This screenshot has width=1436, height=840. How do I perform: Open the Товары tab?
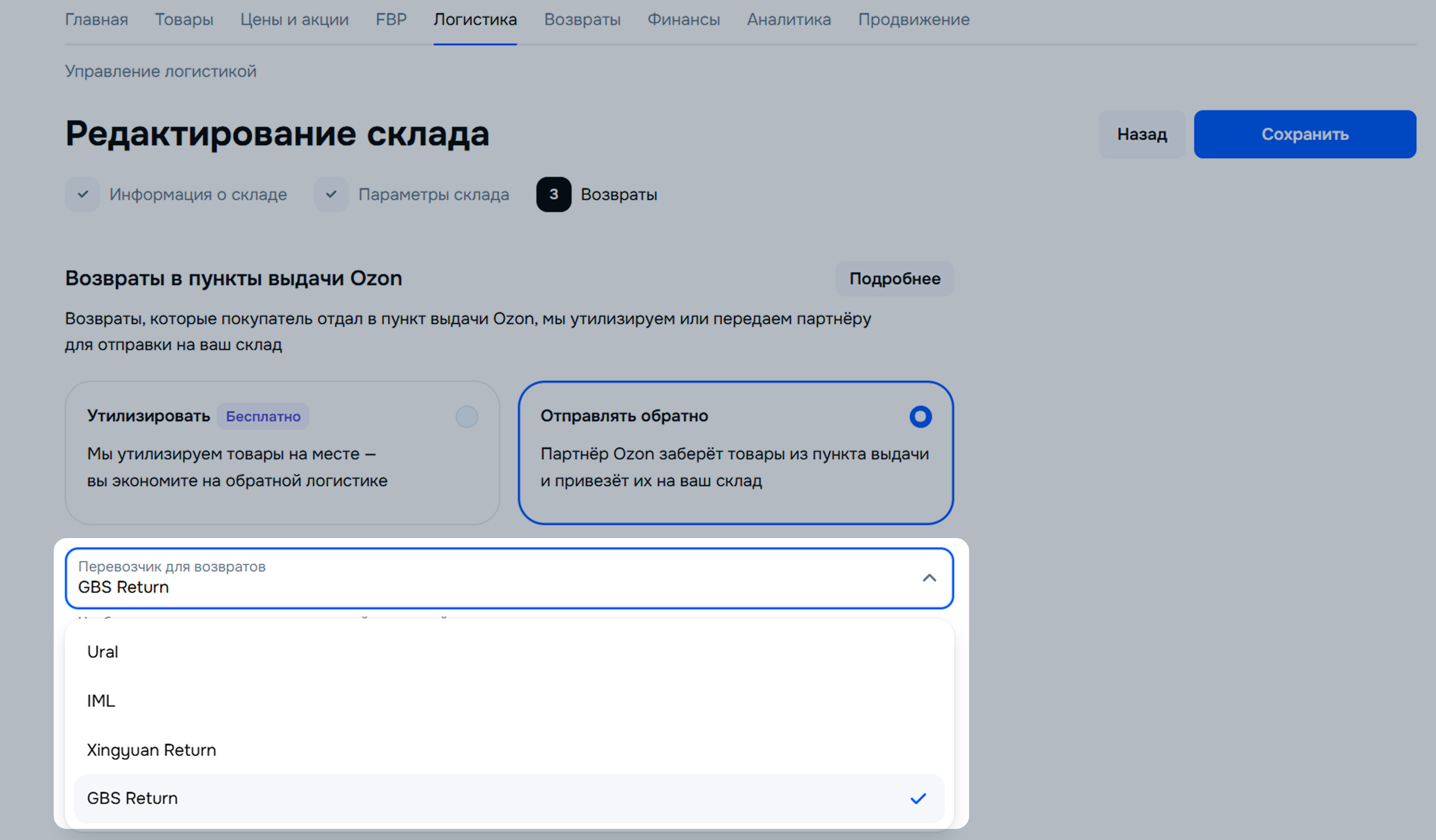click(184, 19)
